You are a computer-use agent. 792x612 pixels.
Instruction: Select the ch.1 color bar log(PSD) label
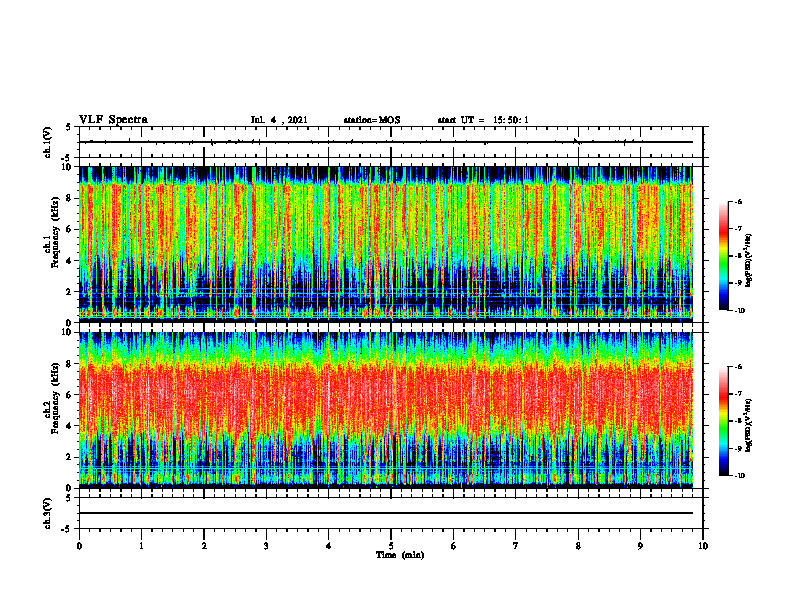point(749,260)
